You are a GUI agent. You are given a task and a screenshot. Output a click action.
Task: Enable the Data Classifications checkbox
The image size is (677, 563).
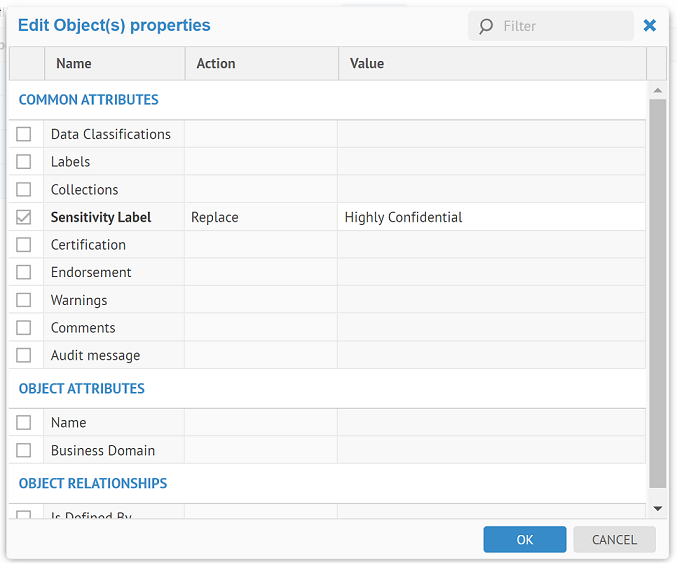[24, 134]
